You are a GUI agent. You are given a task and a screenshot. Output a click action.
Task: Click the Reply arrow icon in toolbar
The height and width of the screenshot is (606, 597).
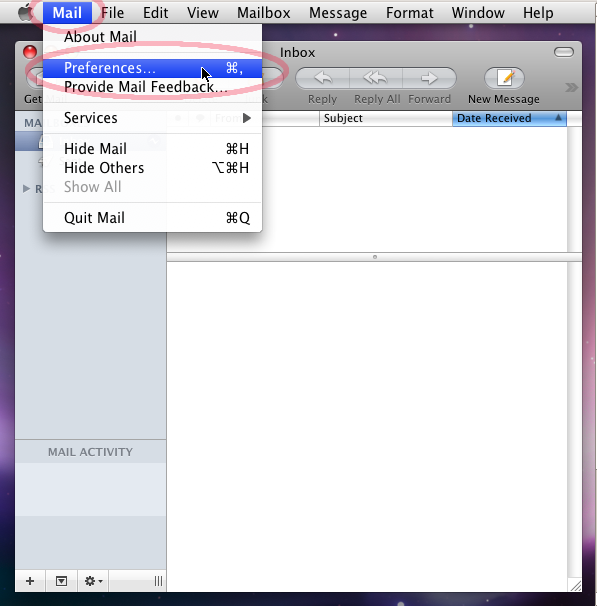pos(323,78)
